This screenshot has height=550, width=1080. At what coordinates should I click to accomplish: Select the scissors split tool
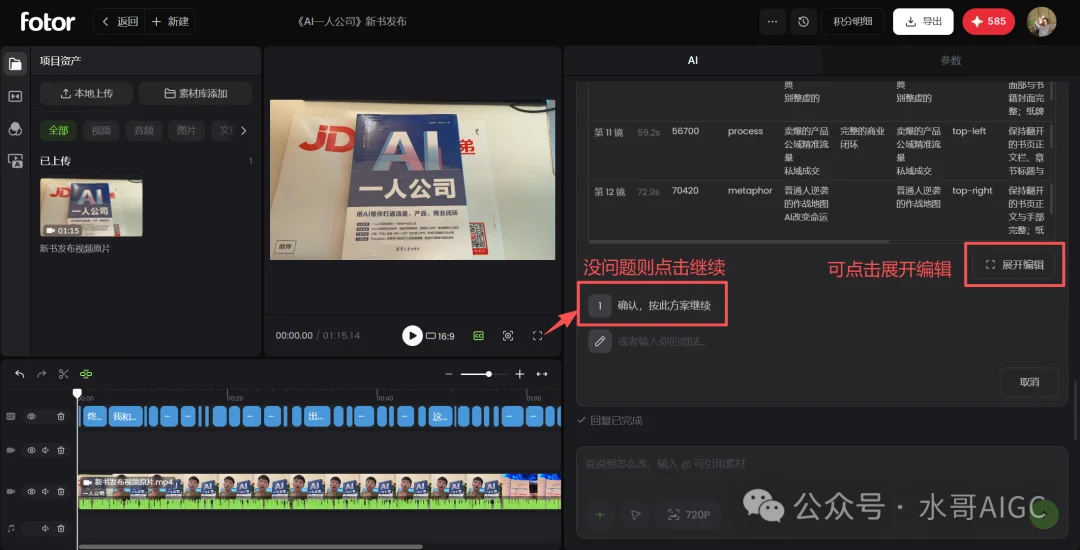(63, 374)
